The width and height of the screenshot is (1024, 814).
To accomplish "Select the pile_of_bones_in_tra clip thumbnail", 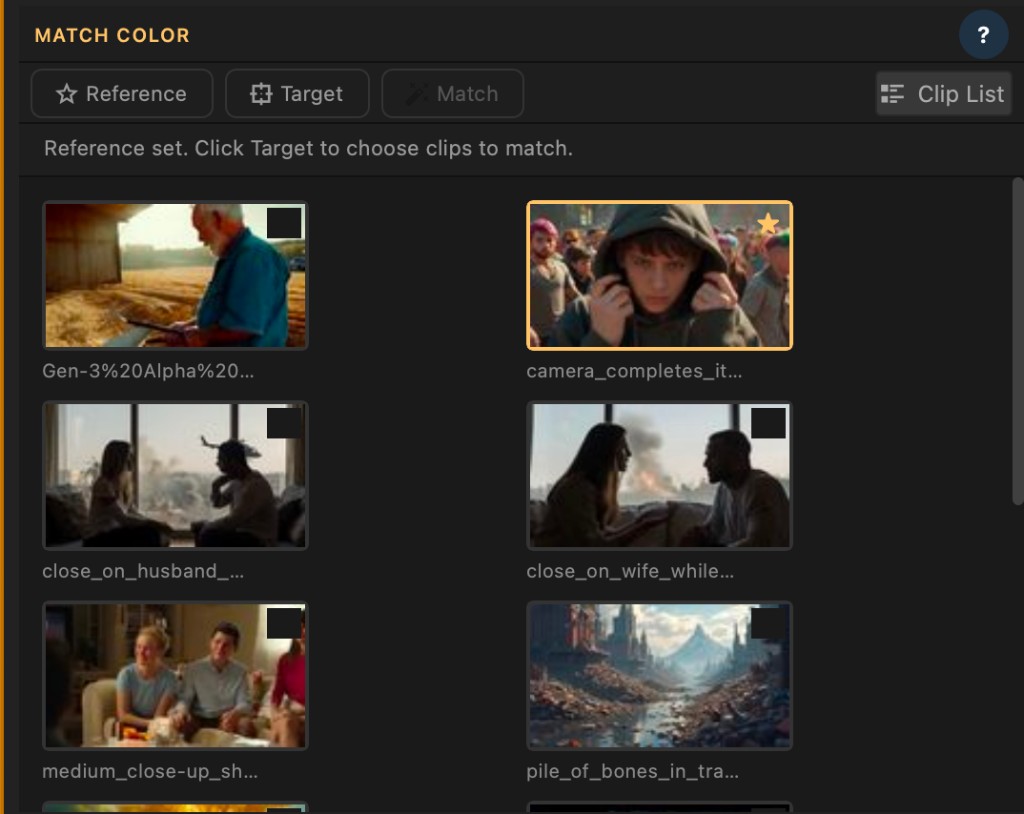I will (x=660, y=676).
